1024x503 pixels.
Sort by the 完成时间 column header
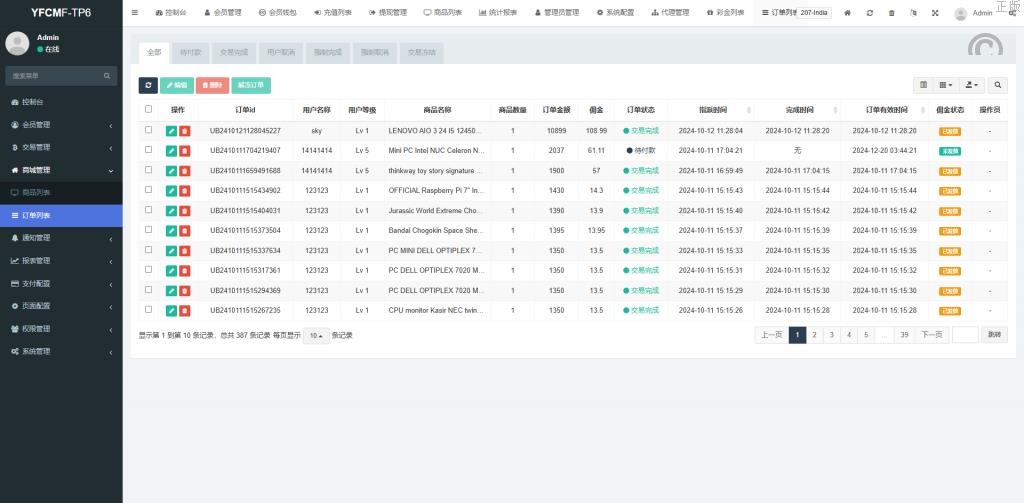[x=797, y=109]
